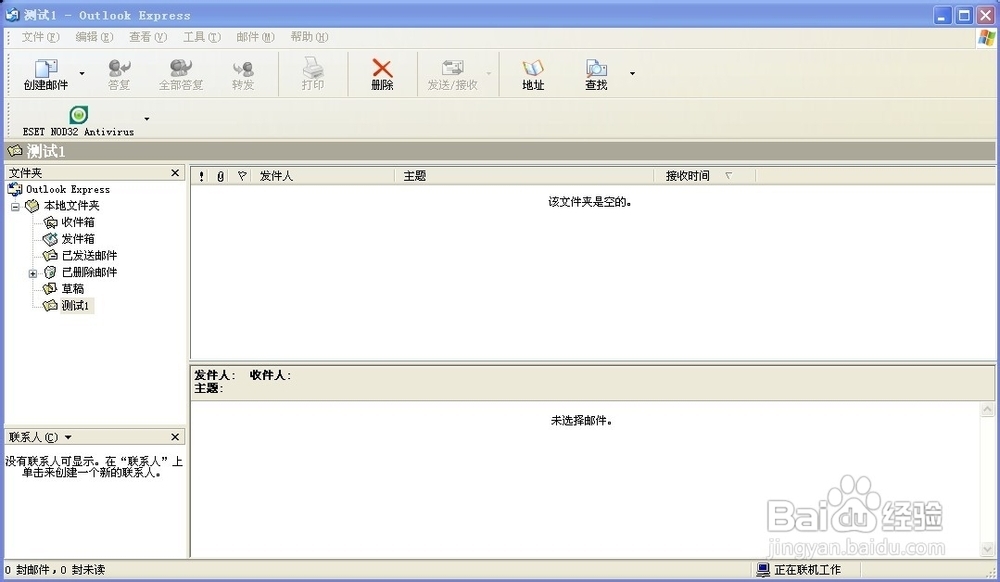
Task: Click 正在联机工作 in the status bar
Action: [805, 569]
